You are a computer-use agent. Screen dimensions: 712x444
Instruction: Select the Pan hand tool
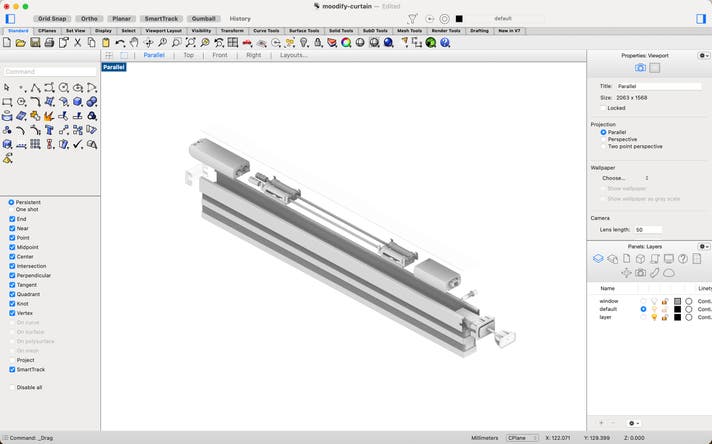tap(134, 43)
